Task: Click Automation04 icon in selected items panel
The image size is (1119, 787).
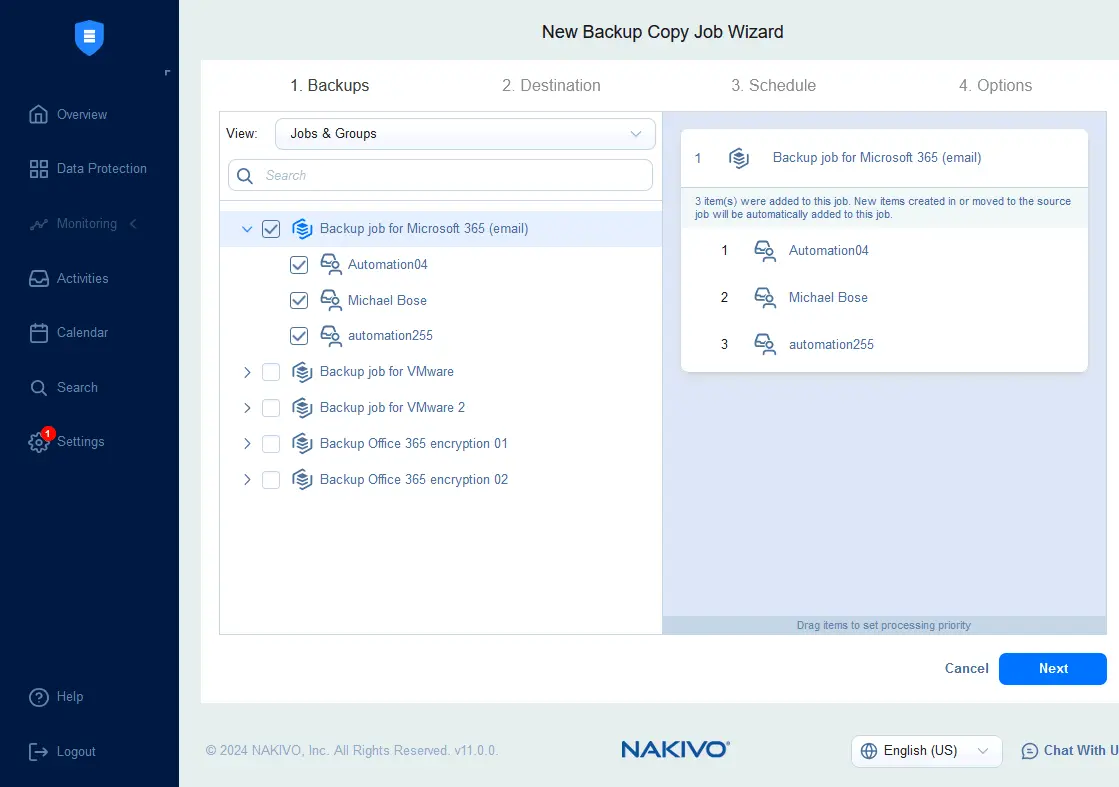Action: click(765, 250)
